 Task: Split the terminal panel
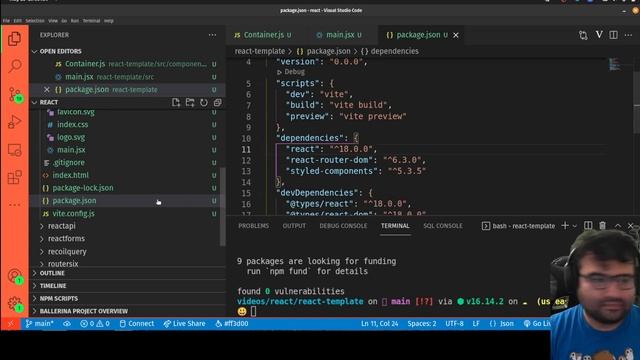pyautogui.click(x=588, y=225)
